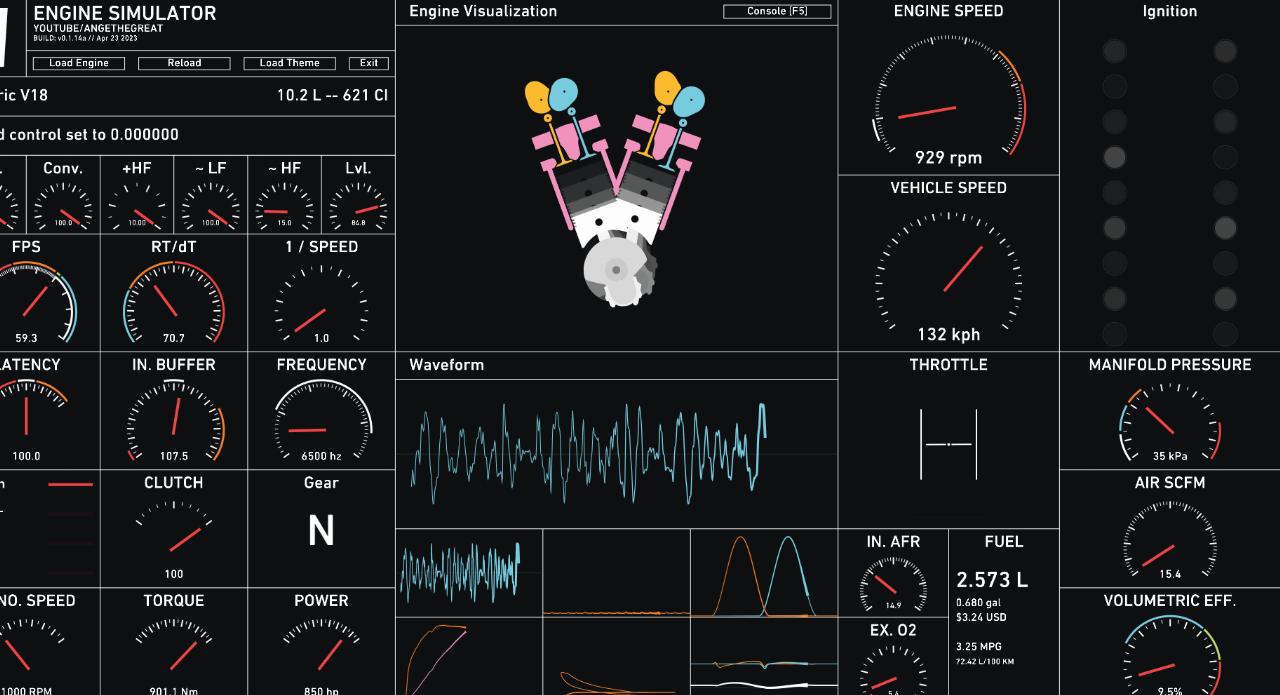Open the Load Theme option
Screen dimensions: 1280x695
(289, 63)
